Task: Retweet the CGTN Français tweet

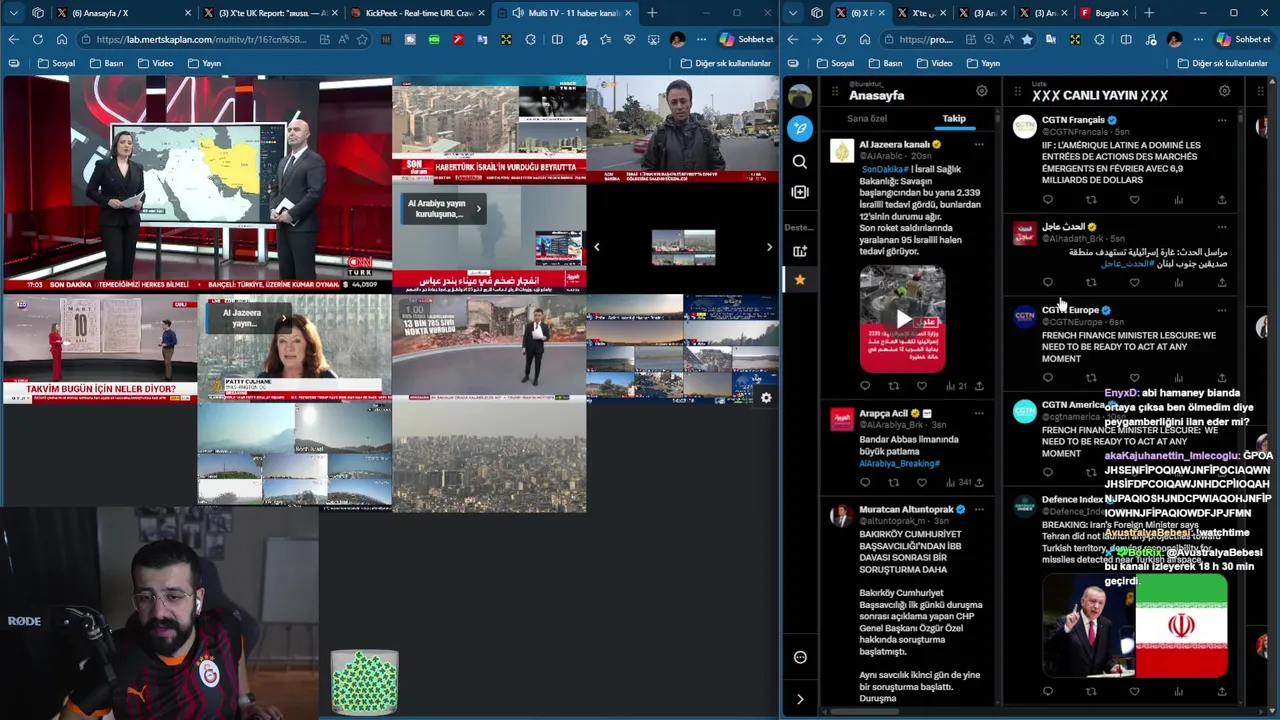Action: point(1091,200)
